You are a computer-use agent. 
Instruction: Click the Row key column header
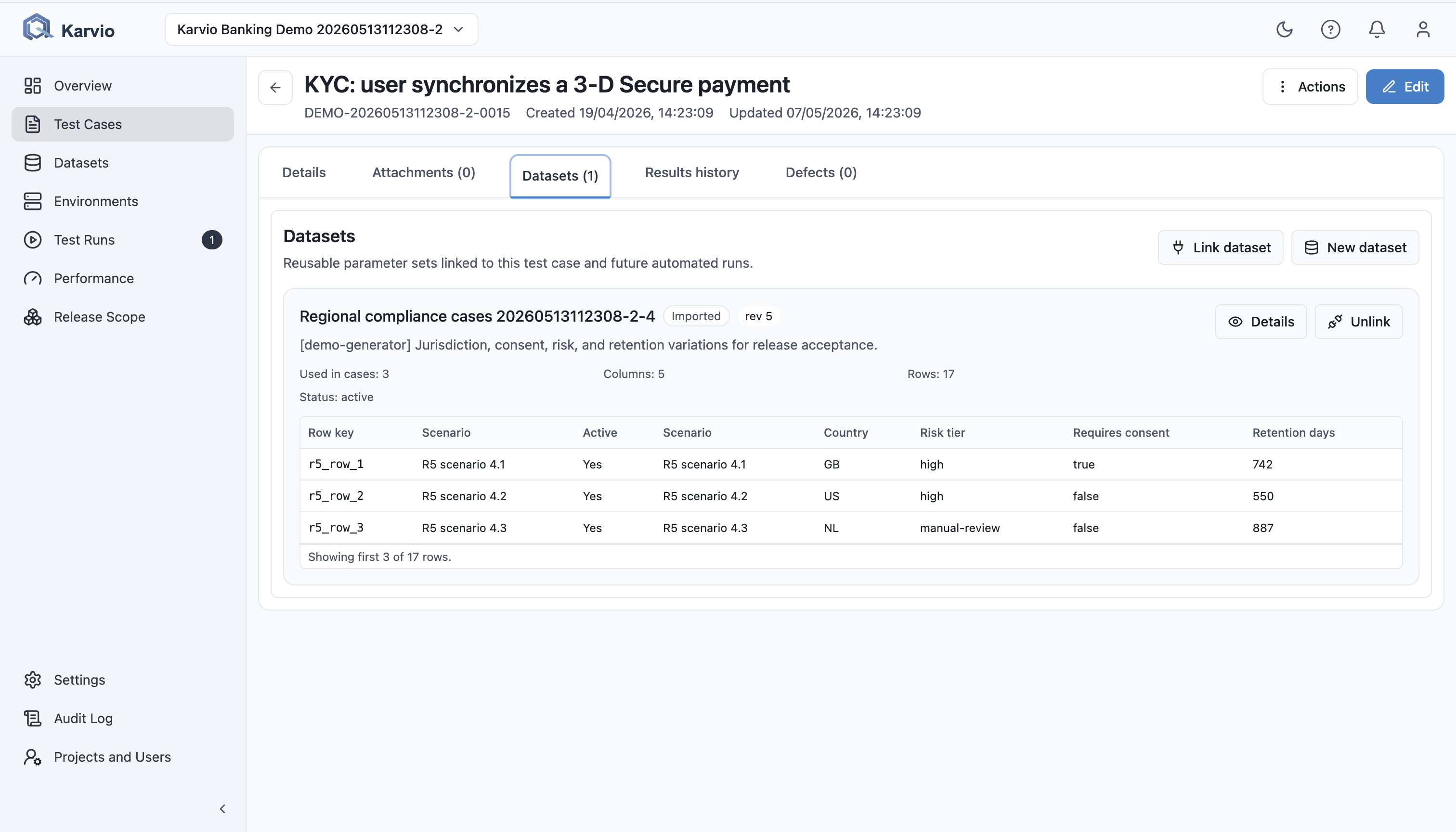coord(331,432)
